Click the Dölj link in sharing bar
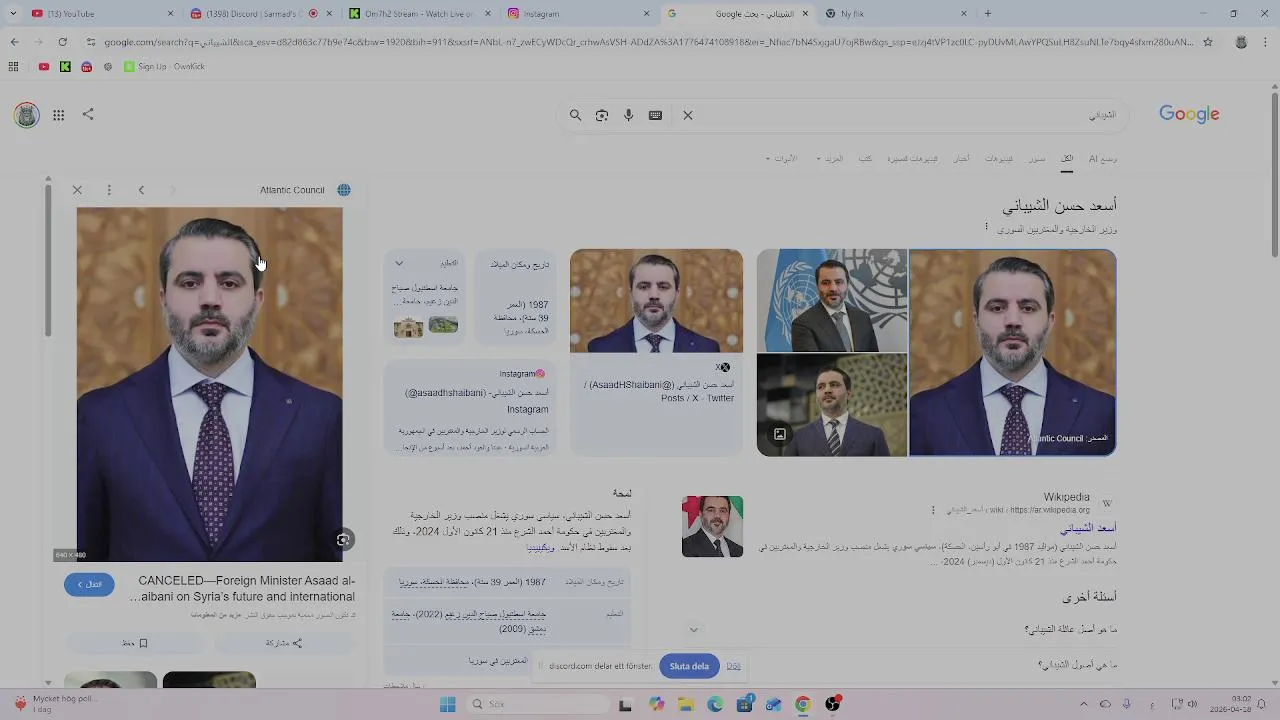Image resolution: width=1280 pixels, height=720 pixels. pos(733,666)
